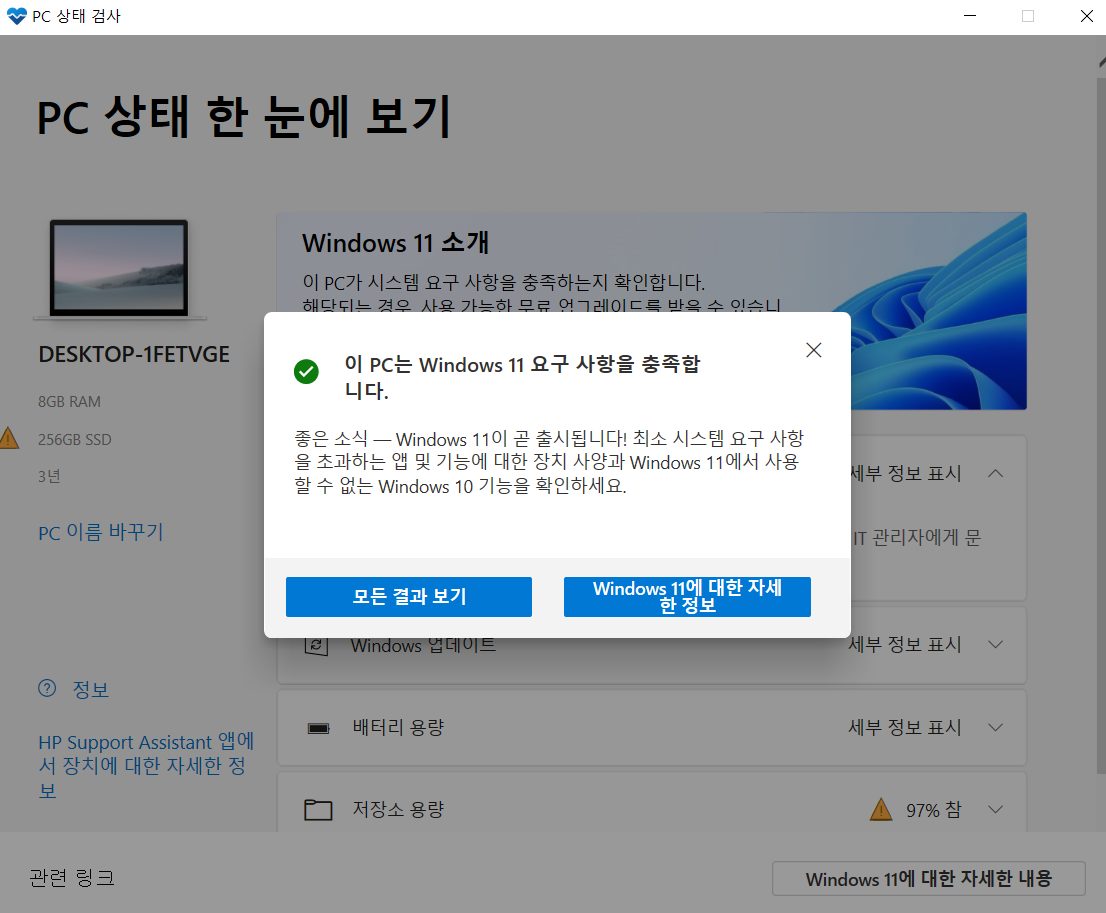This screenshot has width=1106, height=913.
Task: Click the 97% 참 storage value
Action: point(933,810)
